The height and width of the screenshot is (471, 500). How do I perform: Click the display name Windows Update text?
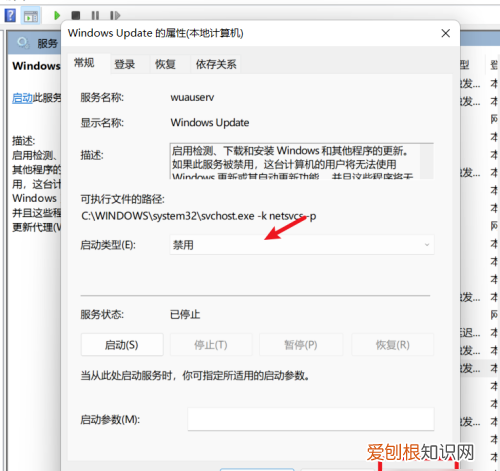(210, 123)
